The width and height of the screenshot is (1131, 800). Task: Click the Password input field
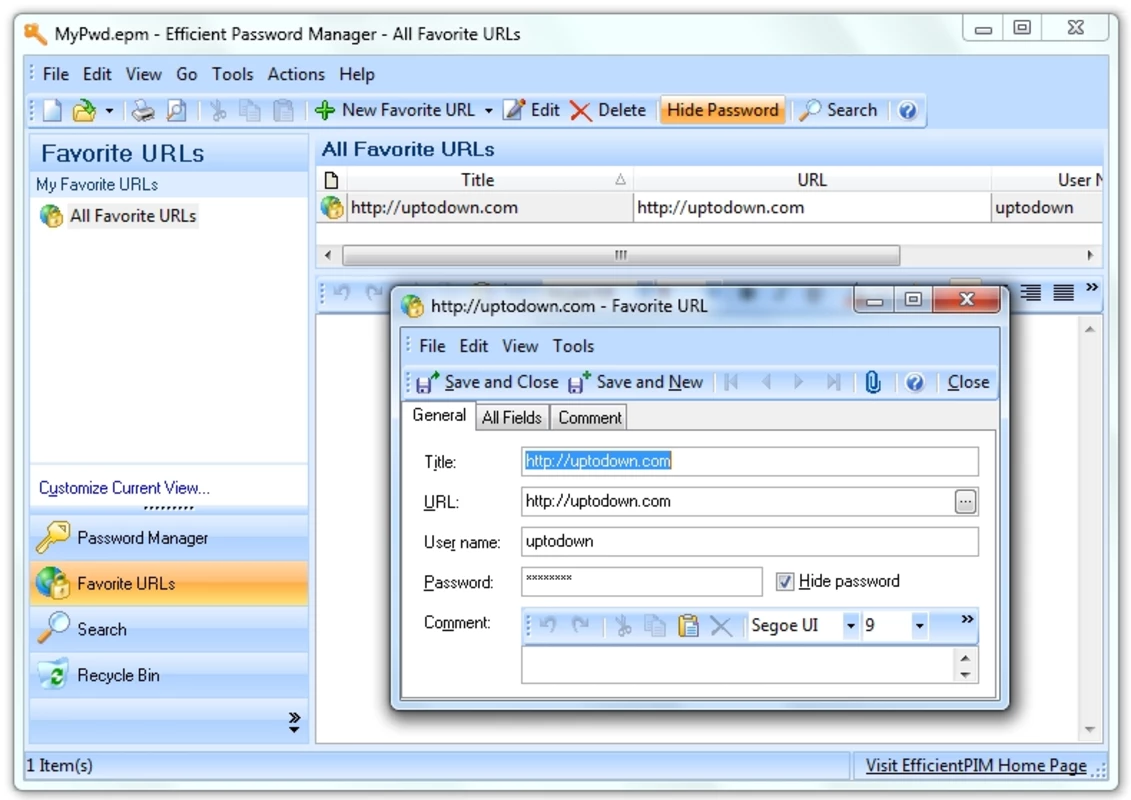[x=641, y=581]
